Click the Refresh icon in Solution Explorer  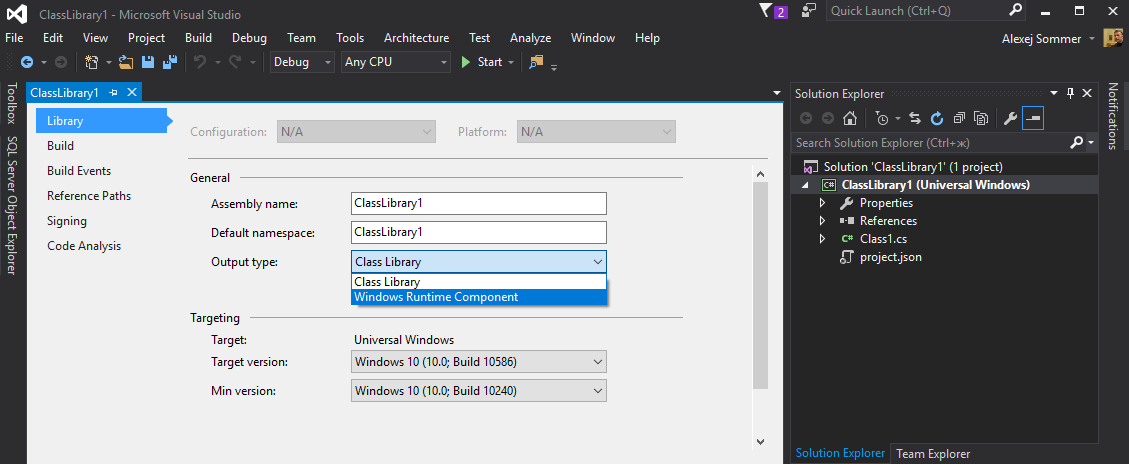(937, 118)
